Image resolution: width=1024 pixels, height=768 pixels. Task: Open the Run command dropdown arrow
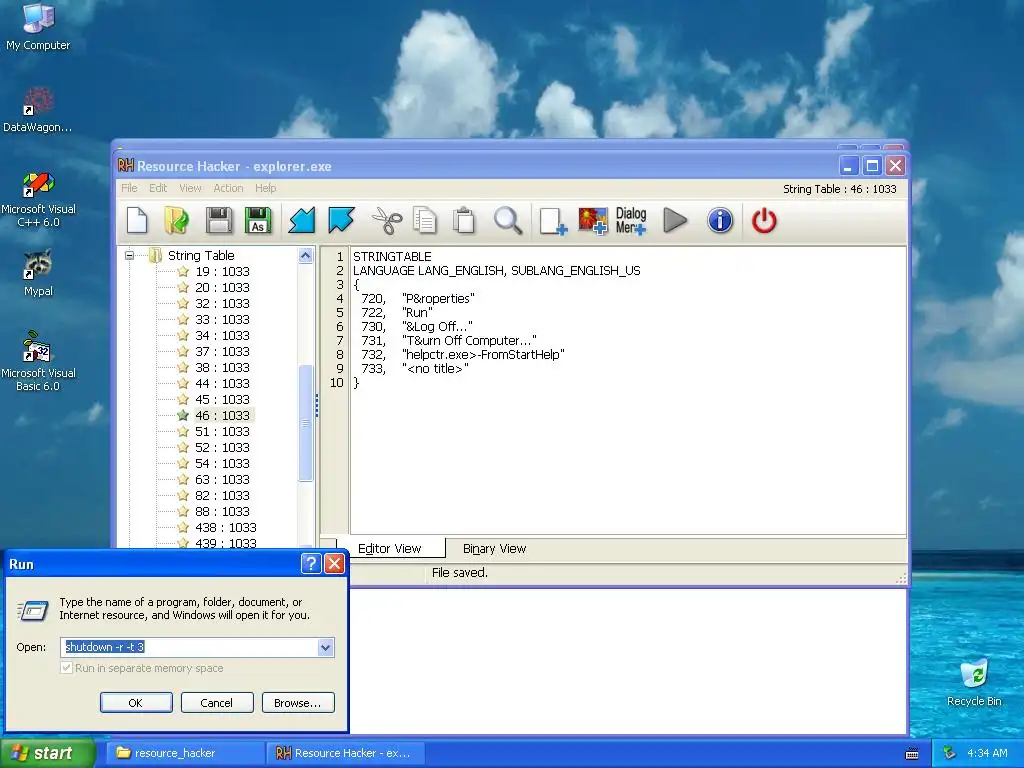click(x=326, y=647)
